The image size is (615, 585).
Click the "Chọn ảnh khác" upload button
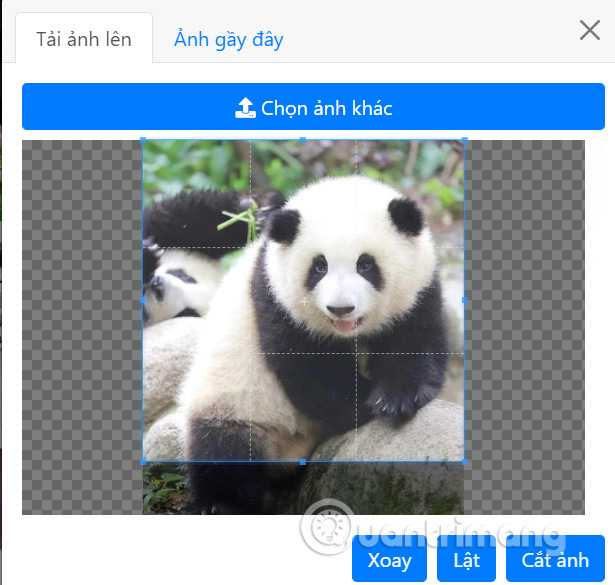coord(313,106)
